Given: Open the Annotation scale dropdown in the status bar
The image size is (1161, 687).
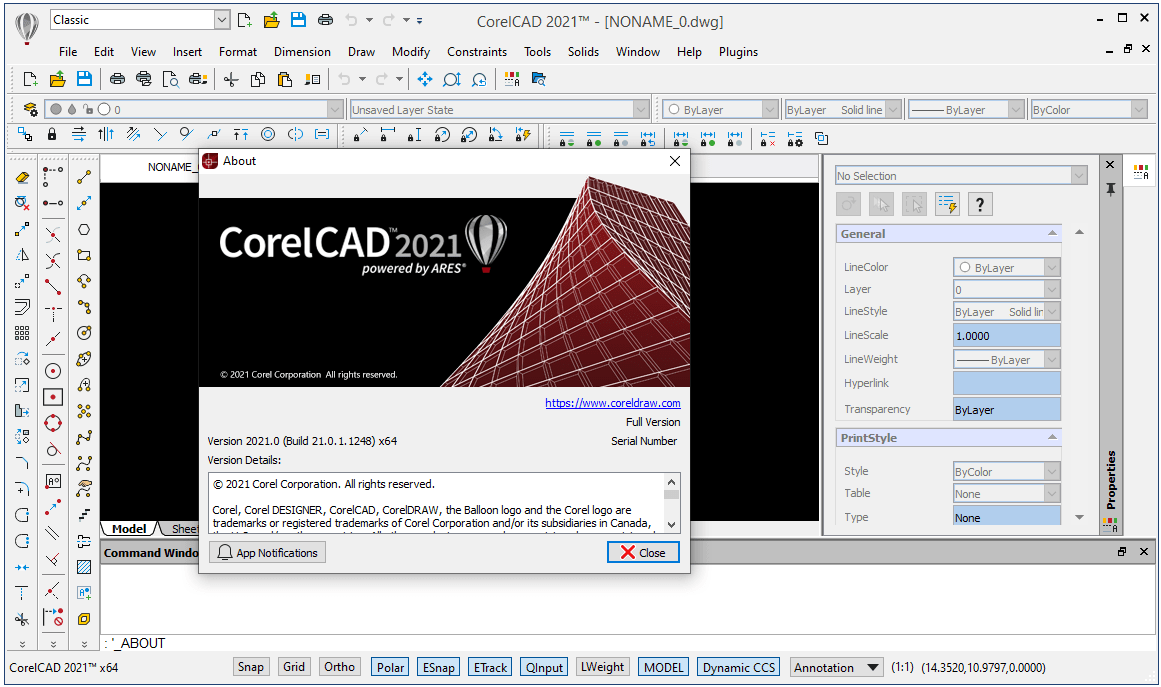Looking at the screenshot, I should 872,667.
